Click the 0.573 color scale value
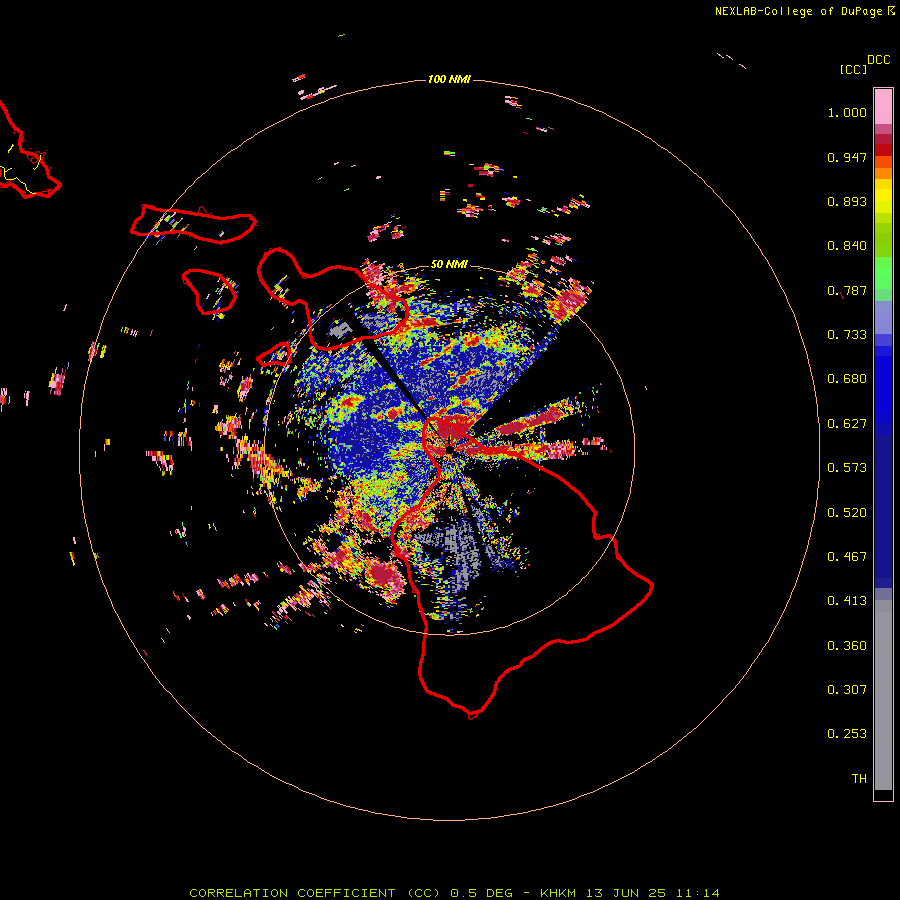900x900 pixels. 847,468
